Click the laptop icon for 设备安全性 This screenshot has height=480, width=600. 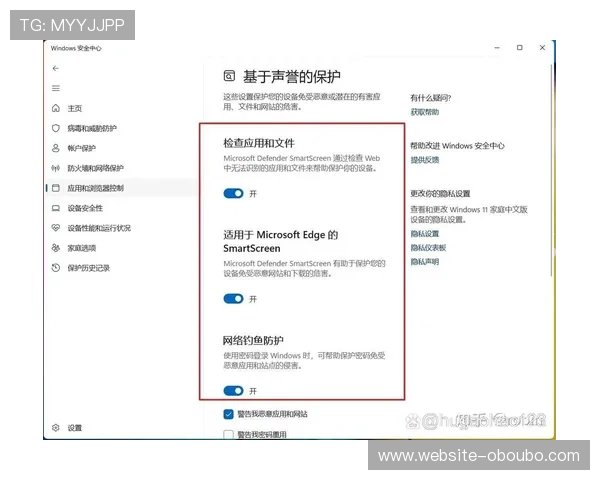pos(56,208)
